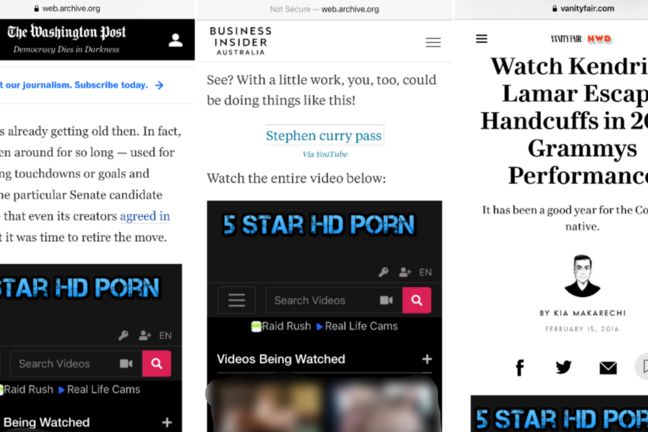
Task: Open embed hamburger menu beside Business Insider search
Action: 237,300
